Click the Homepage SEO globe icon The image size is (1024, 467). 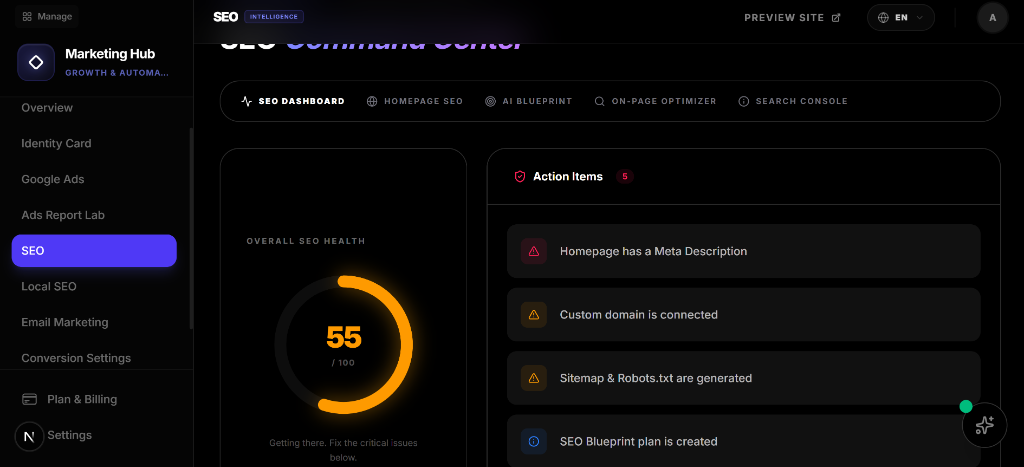(372, 101)
